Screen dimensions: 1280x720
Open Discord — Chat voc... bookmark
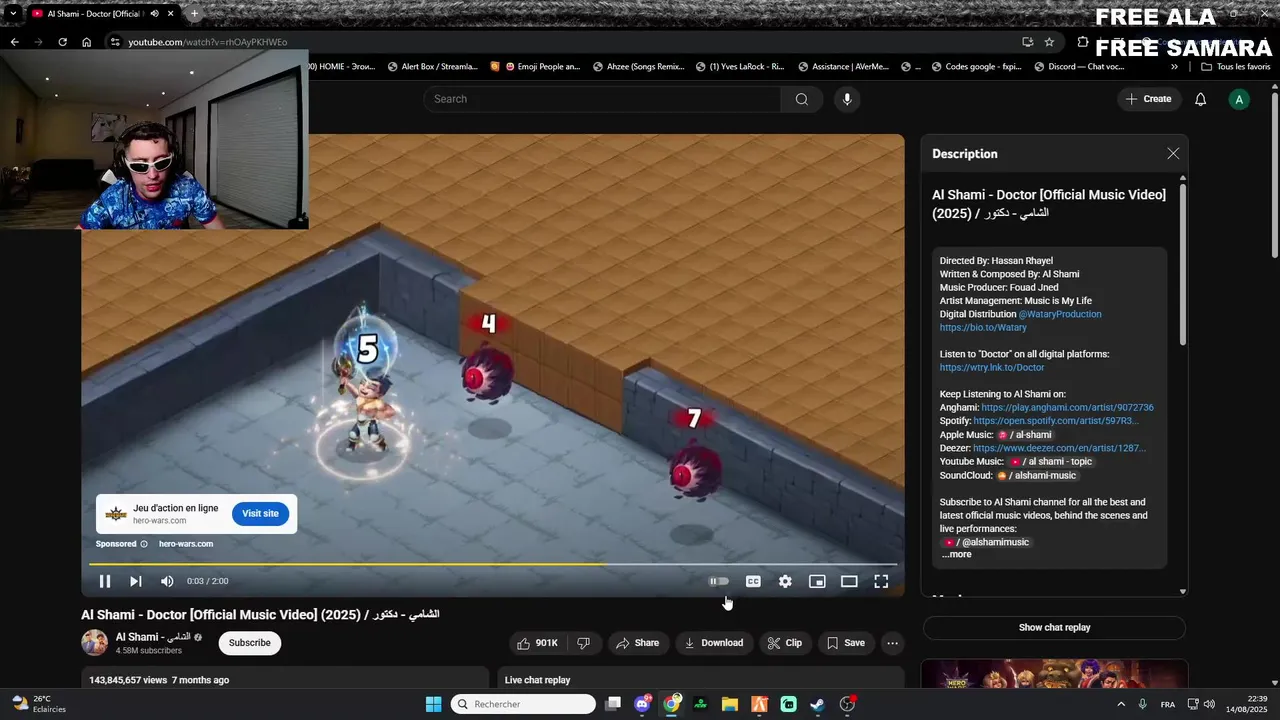[1079, 67]
